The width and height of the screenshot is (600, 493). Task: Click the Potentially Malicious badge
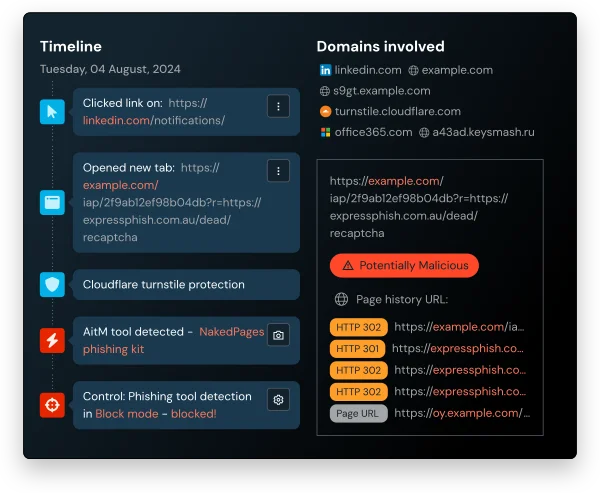click(x=404, y=265)
